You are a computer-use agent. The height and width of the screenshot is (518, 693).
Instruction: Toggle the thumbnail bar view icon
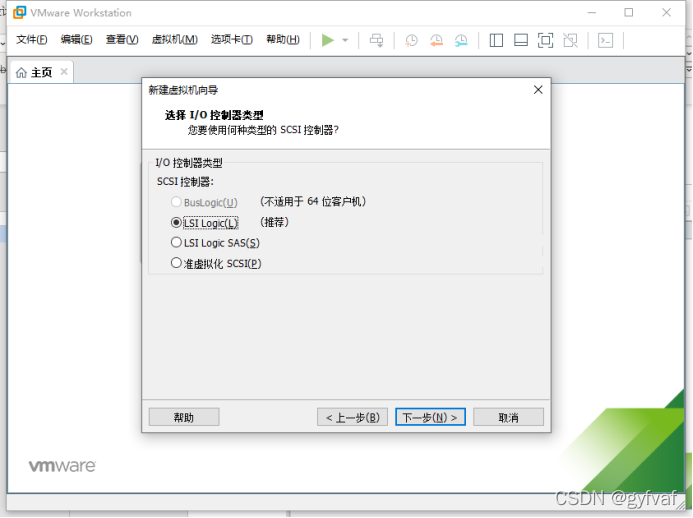(x=521, y=41)
